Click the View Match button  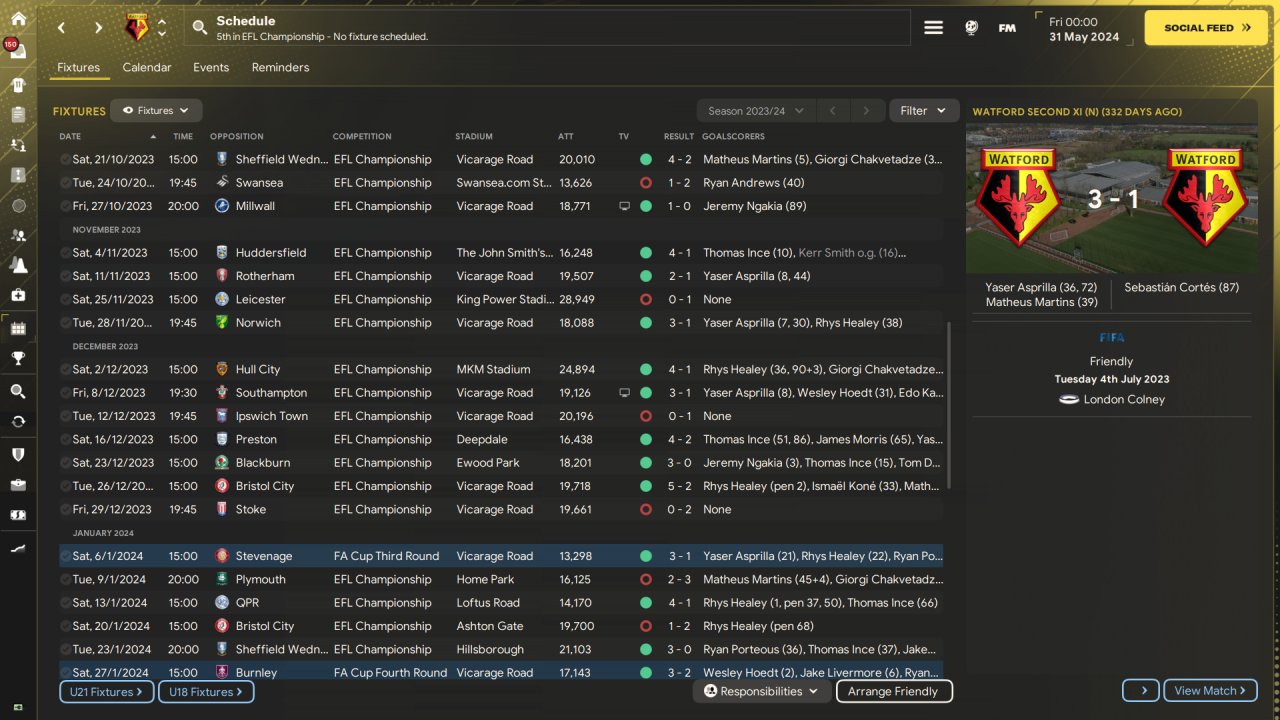1210,690
